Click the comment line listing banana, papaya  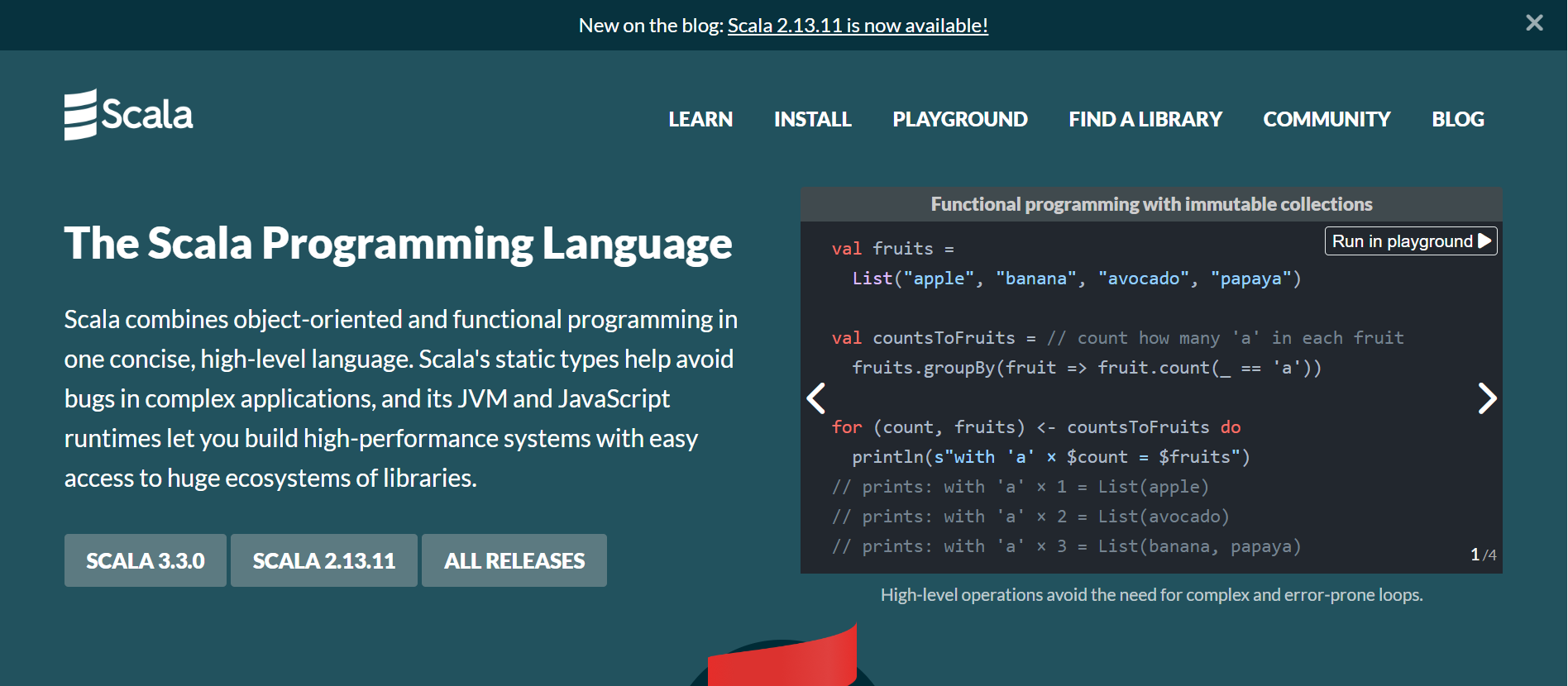tap(1067, 546)
